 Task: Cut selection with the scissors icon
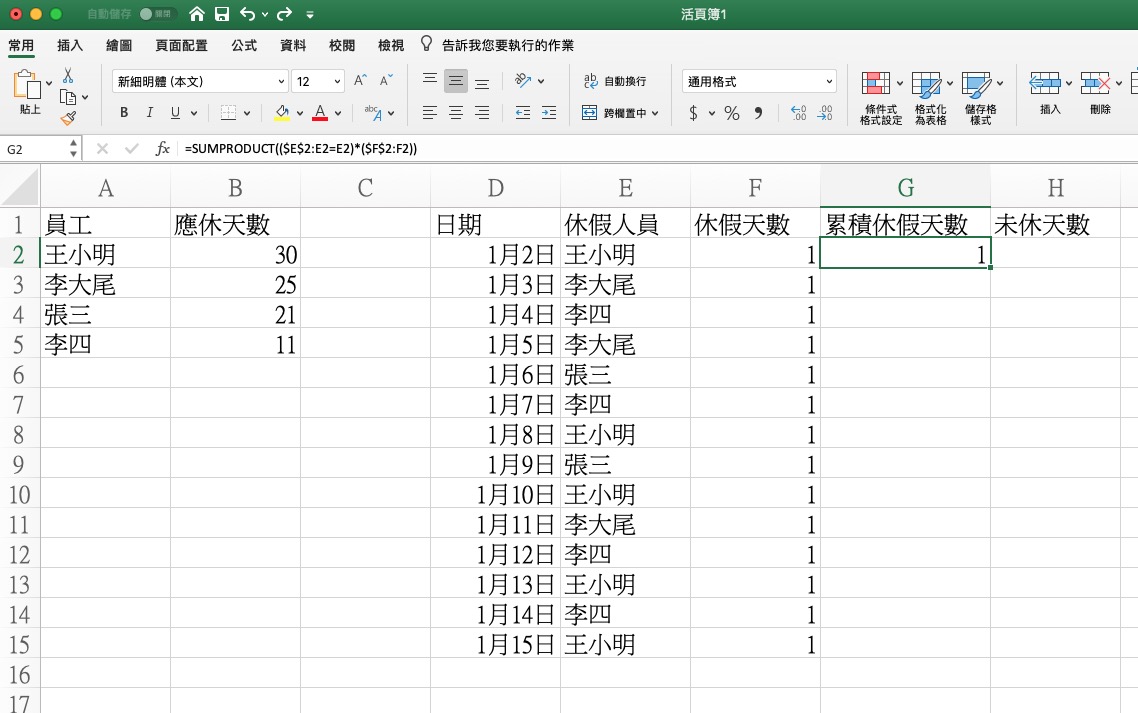click(x=68, y=76)
